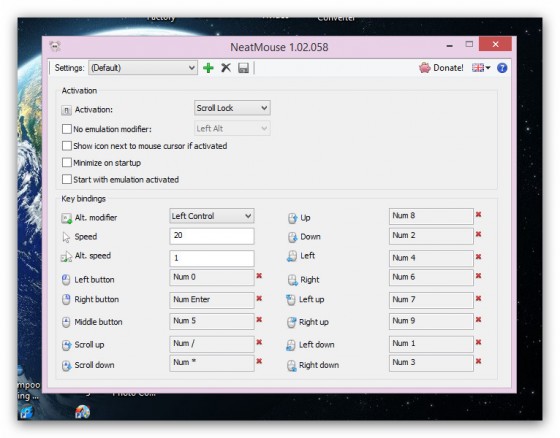Maximize the NeatMouse window
Viewport: 560px width, 438px height.
(x=469, y=44)
